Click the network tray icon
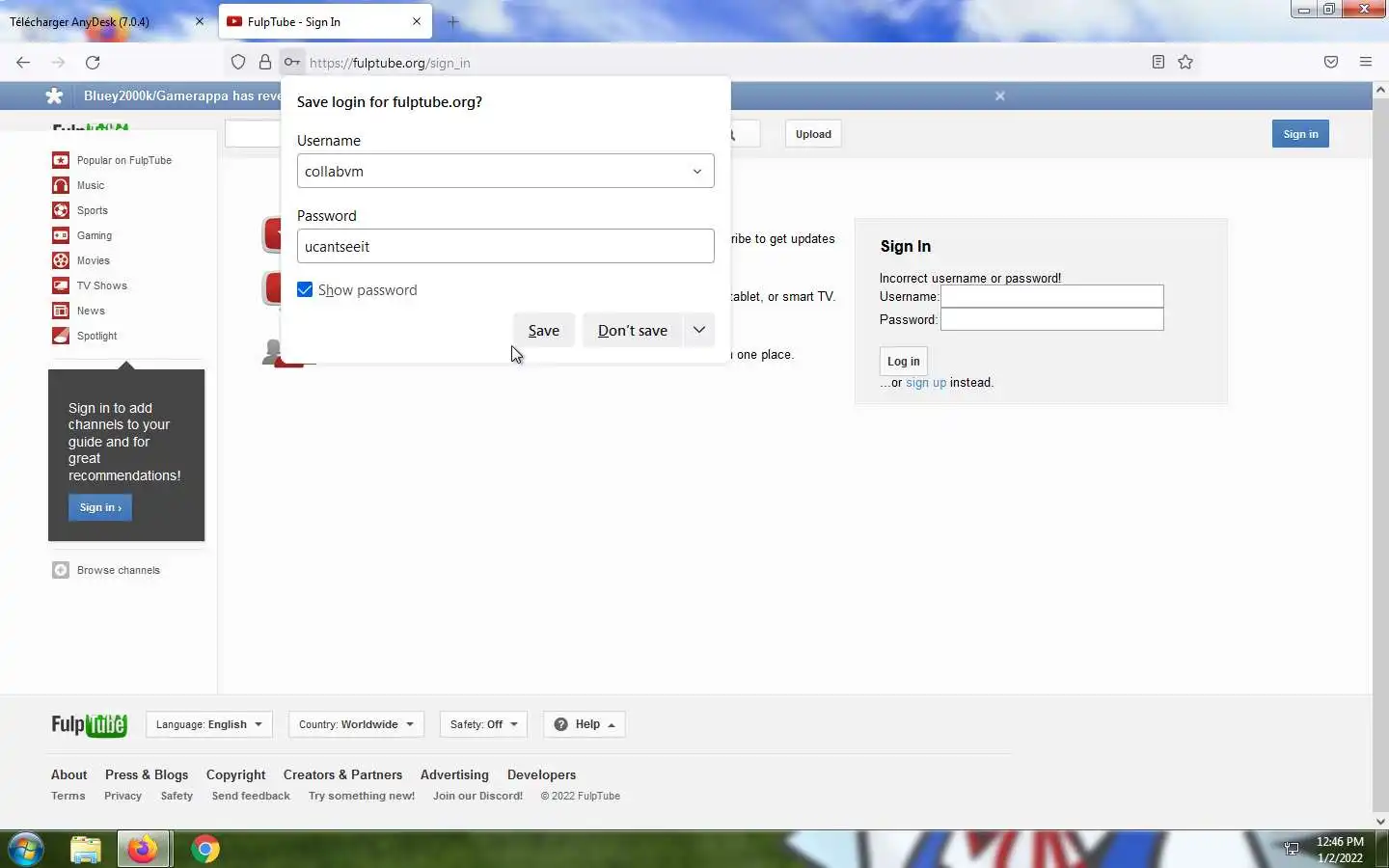Viewport: 1389px width, 868px height. 1292,849
